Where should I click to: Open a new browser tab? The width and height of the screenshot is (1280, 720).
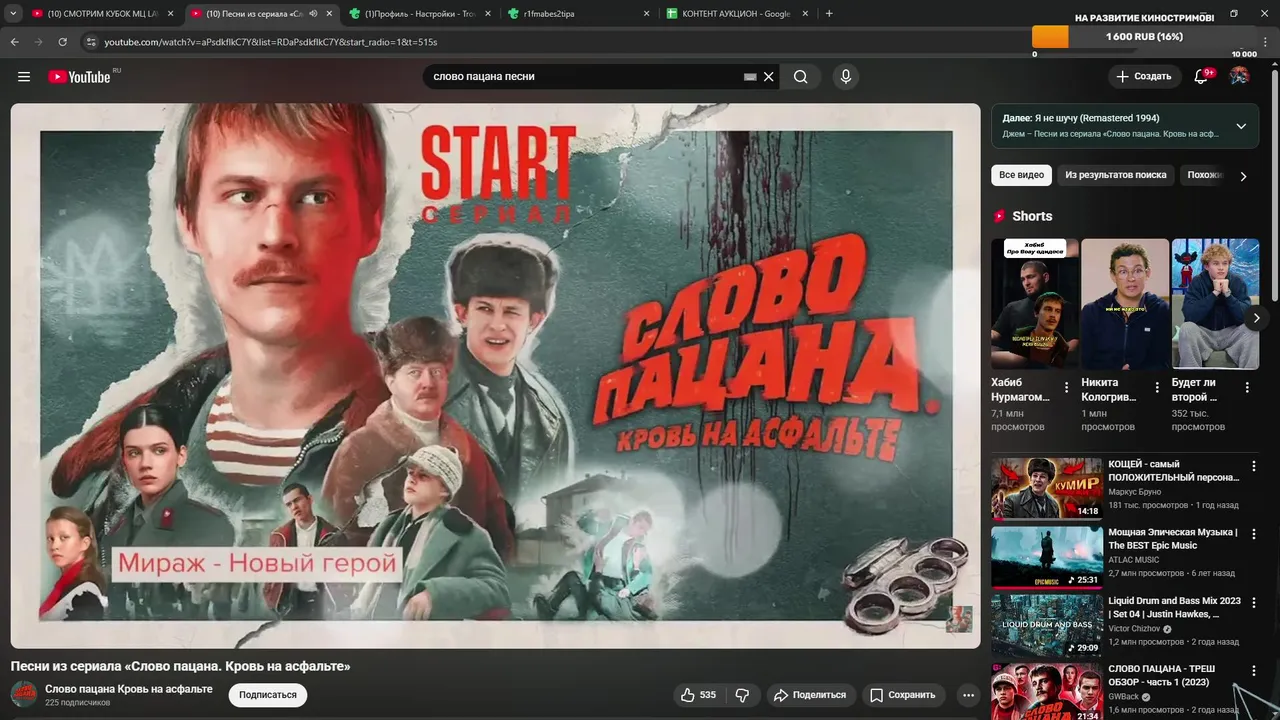[829, 14]
